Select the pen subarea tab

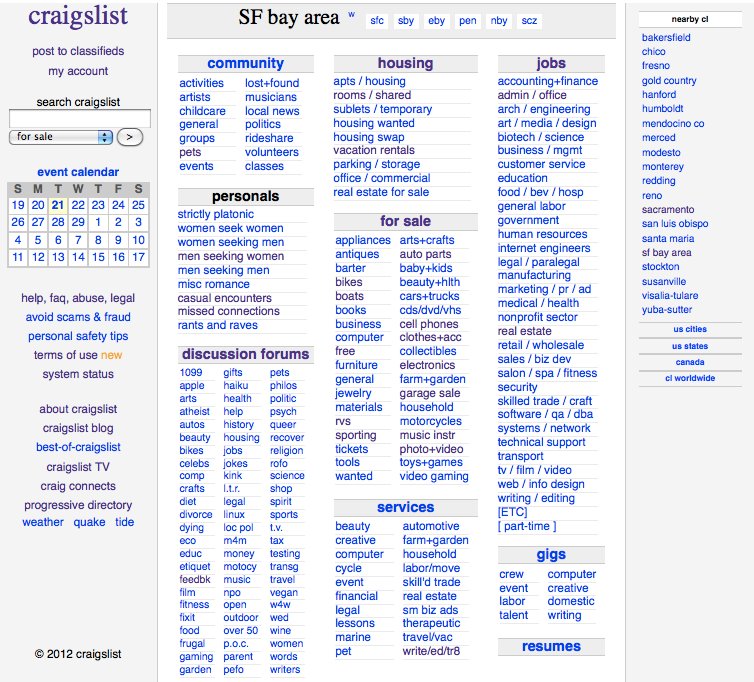click(x=467, y=21)
